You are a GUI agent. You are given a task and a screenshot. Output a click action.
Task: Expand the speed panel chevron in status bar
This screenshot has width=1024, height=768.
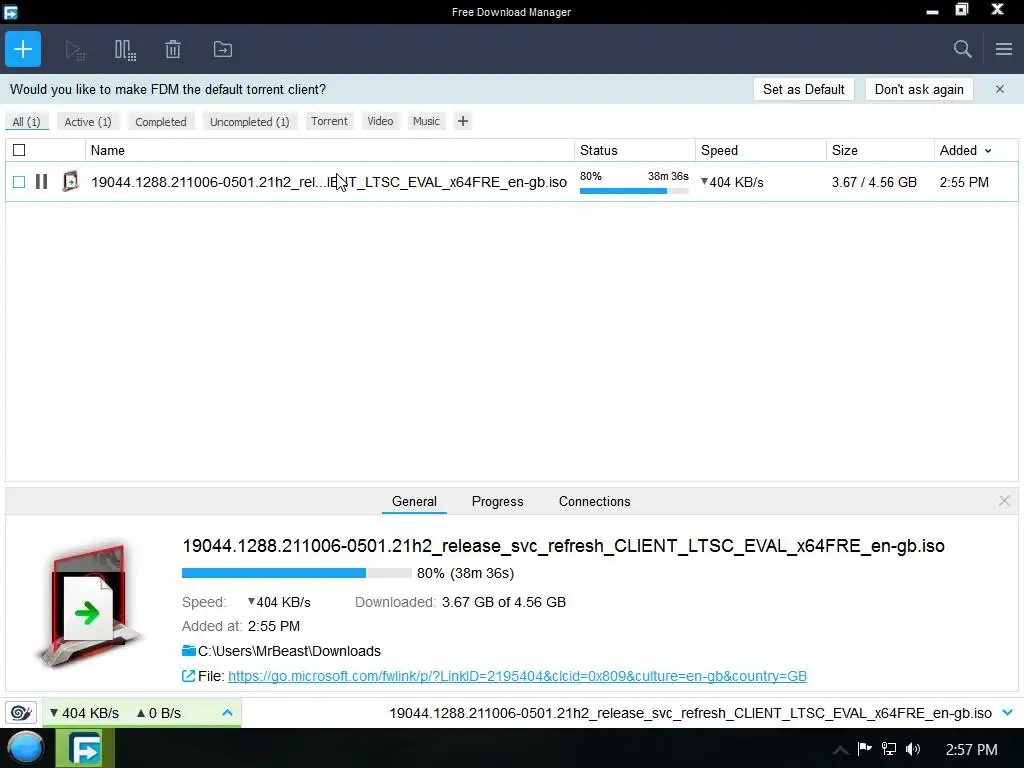tap(227, 712)
